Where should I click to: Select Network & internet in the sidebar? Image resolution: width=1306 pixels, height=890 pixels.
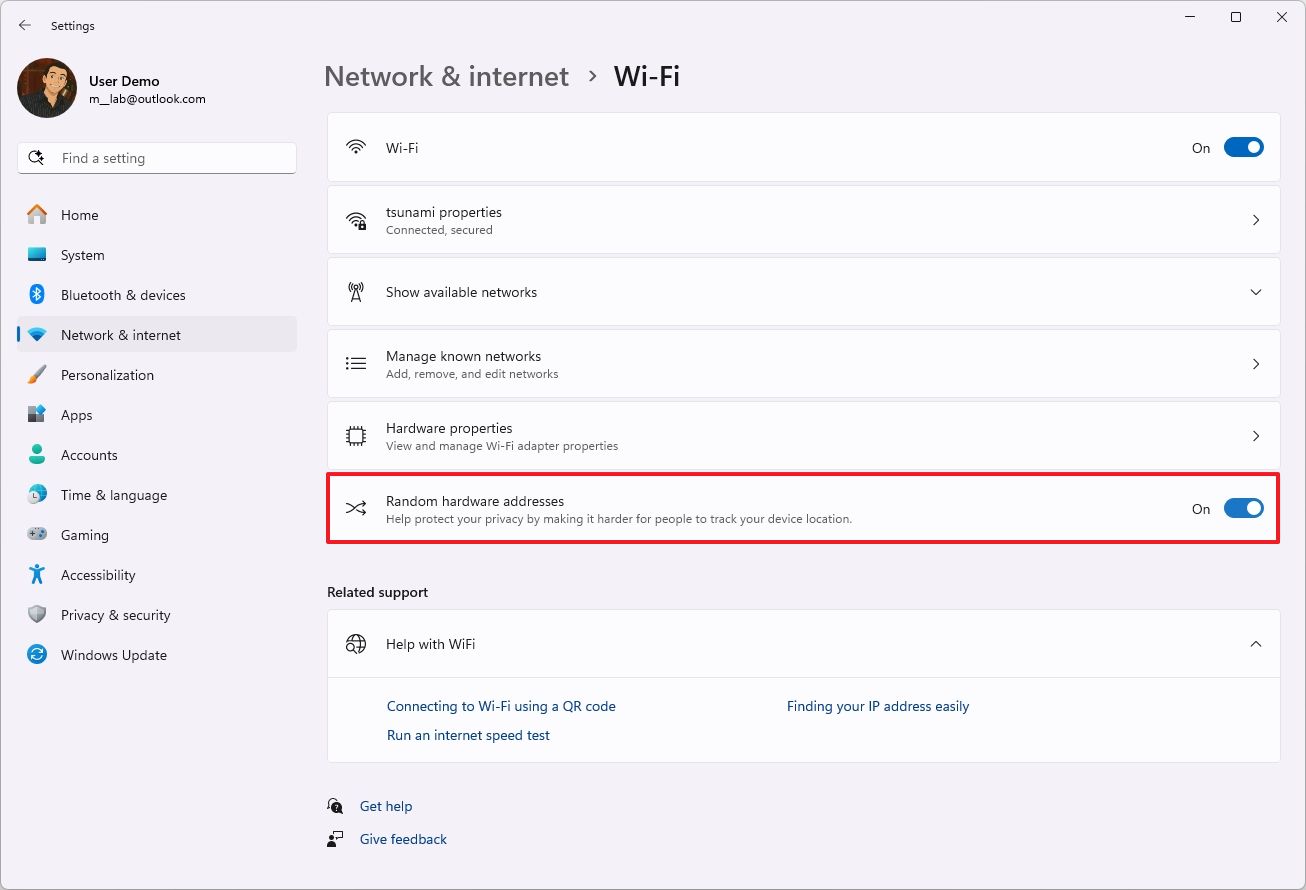coord(121,335)
